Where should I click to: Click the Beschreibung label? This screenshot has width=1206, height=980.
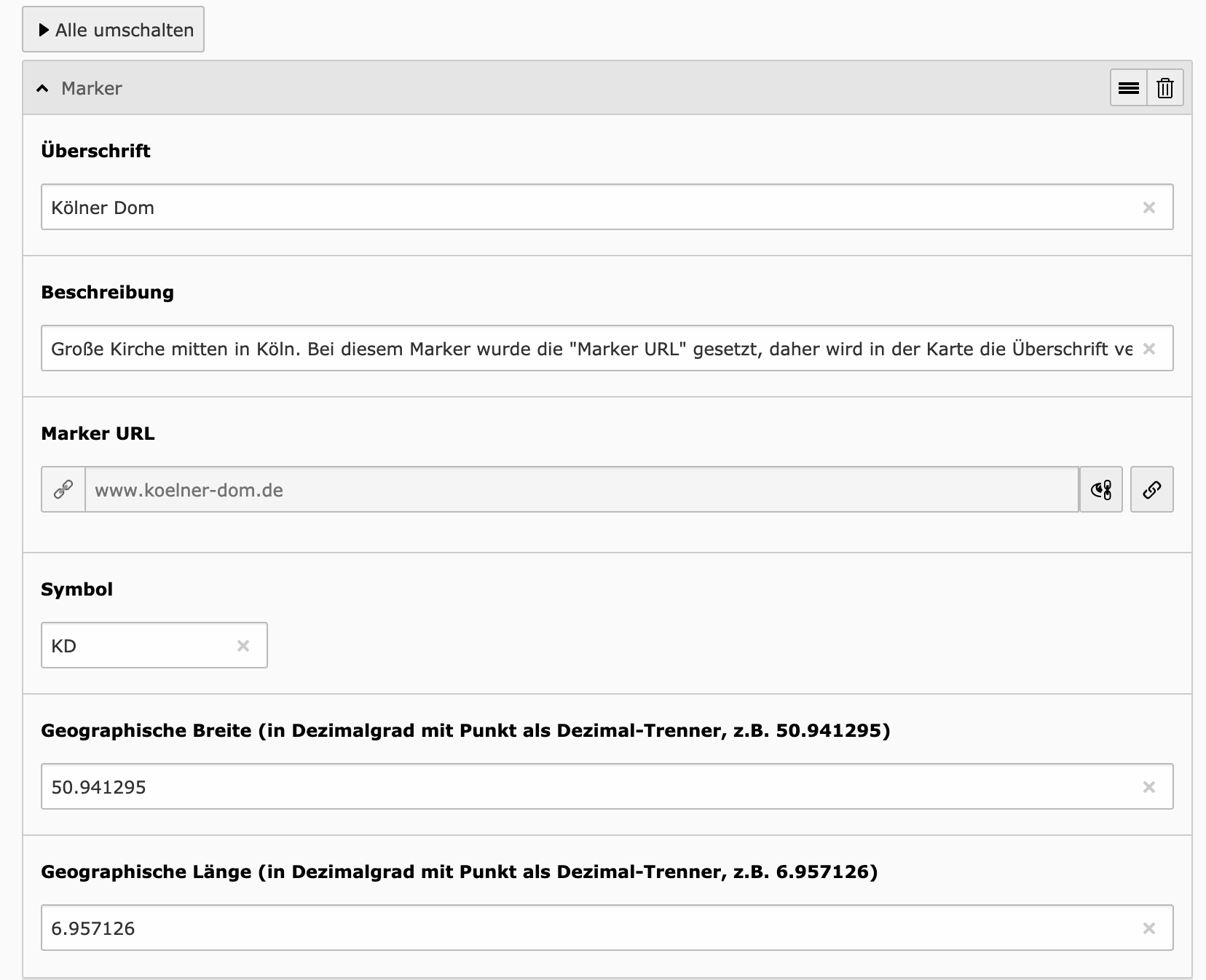[x=107, y=293]
